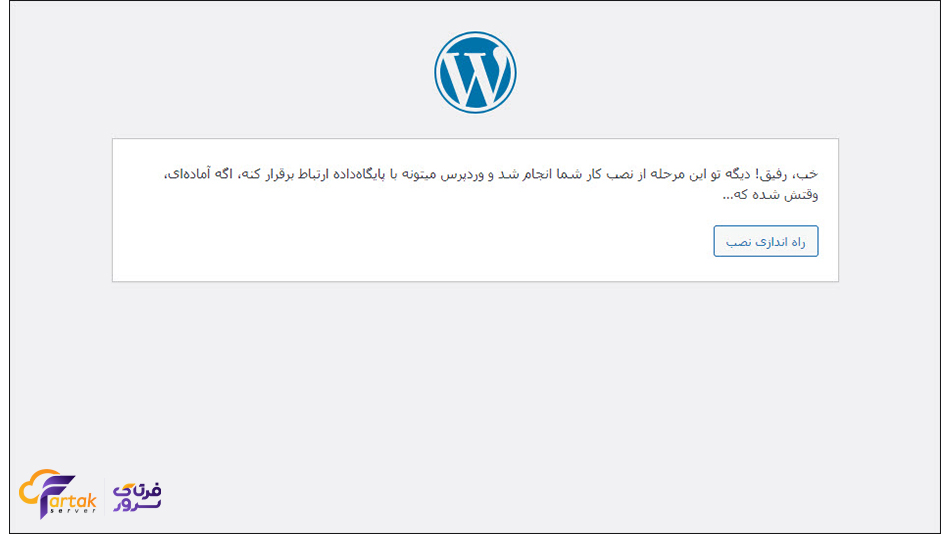950x534 pixels.
Task: Click the opening phrase خب، رفیق!
Action: (793, 174)
